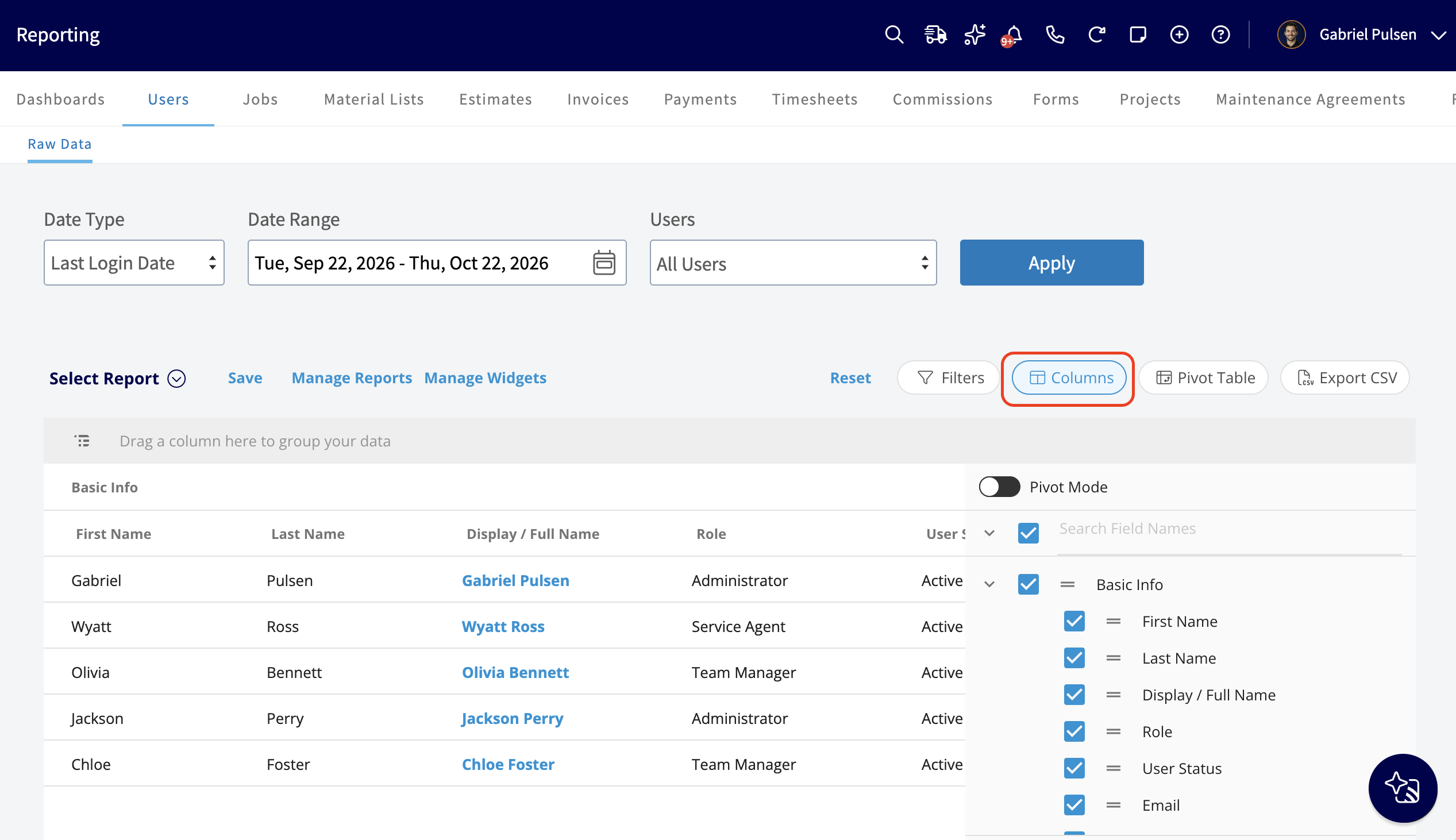This screenshot has width=1456, height=840.
Task: Switch to the Jobs tab
Action: [260, 99]
